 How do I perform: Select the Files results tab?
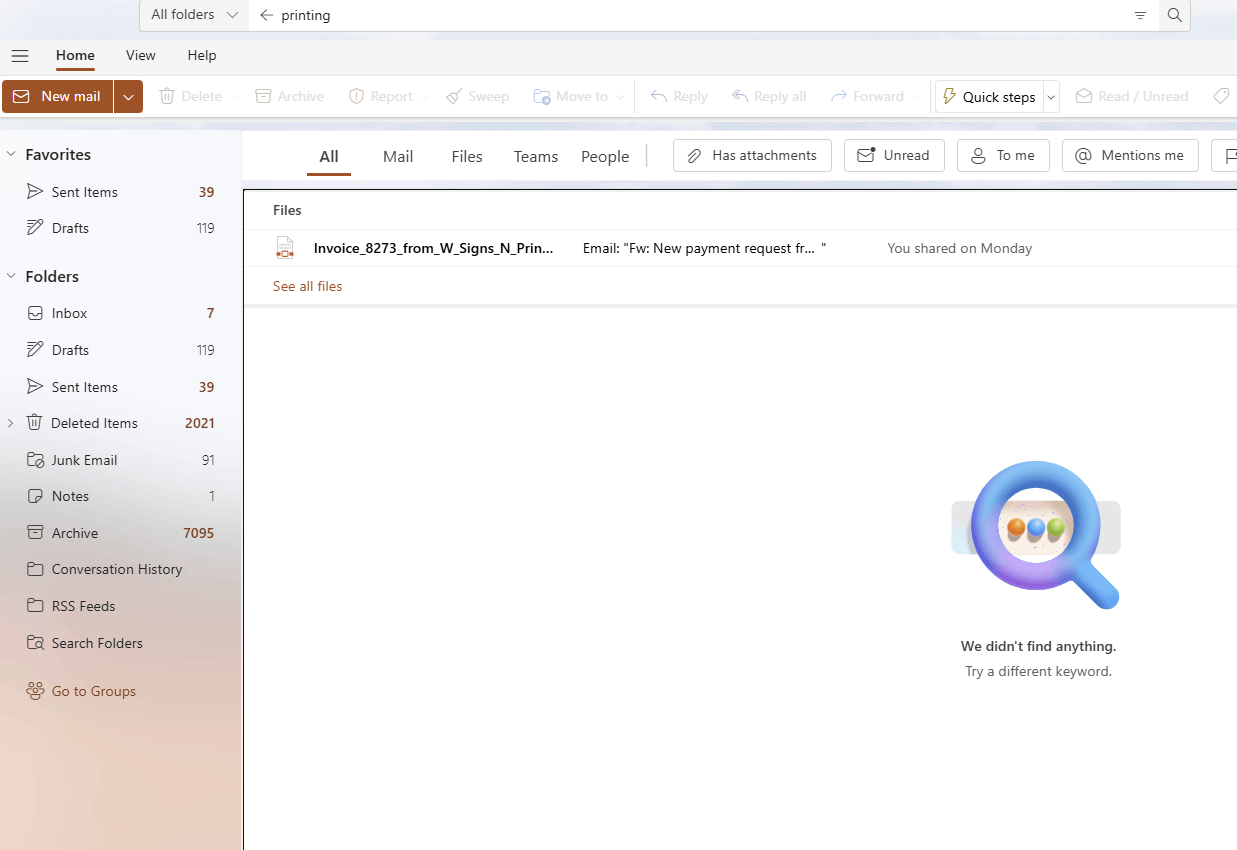pos(467,156)
